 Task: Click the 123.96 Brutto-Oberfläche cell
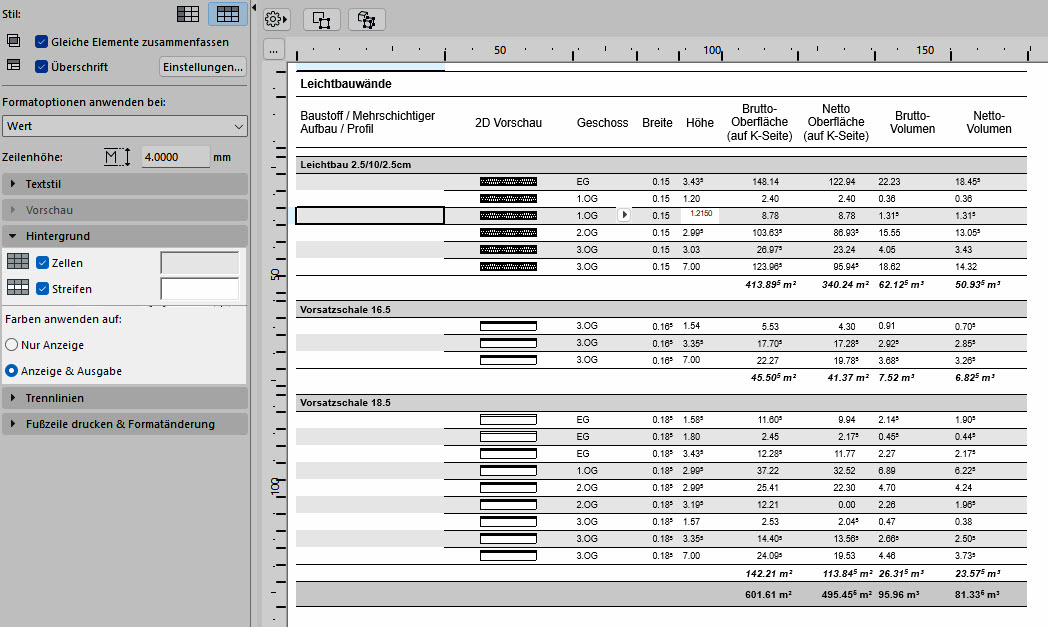pyautogui.click(x=767, y=267)
